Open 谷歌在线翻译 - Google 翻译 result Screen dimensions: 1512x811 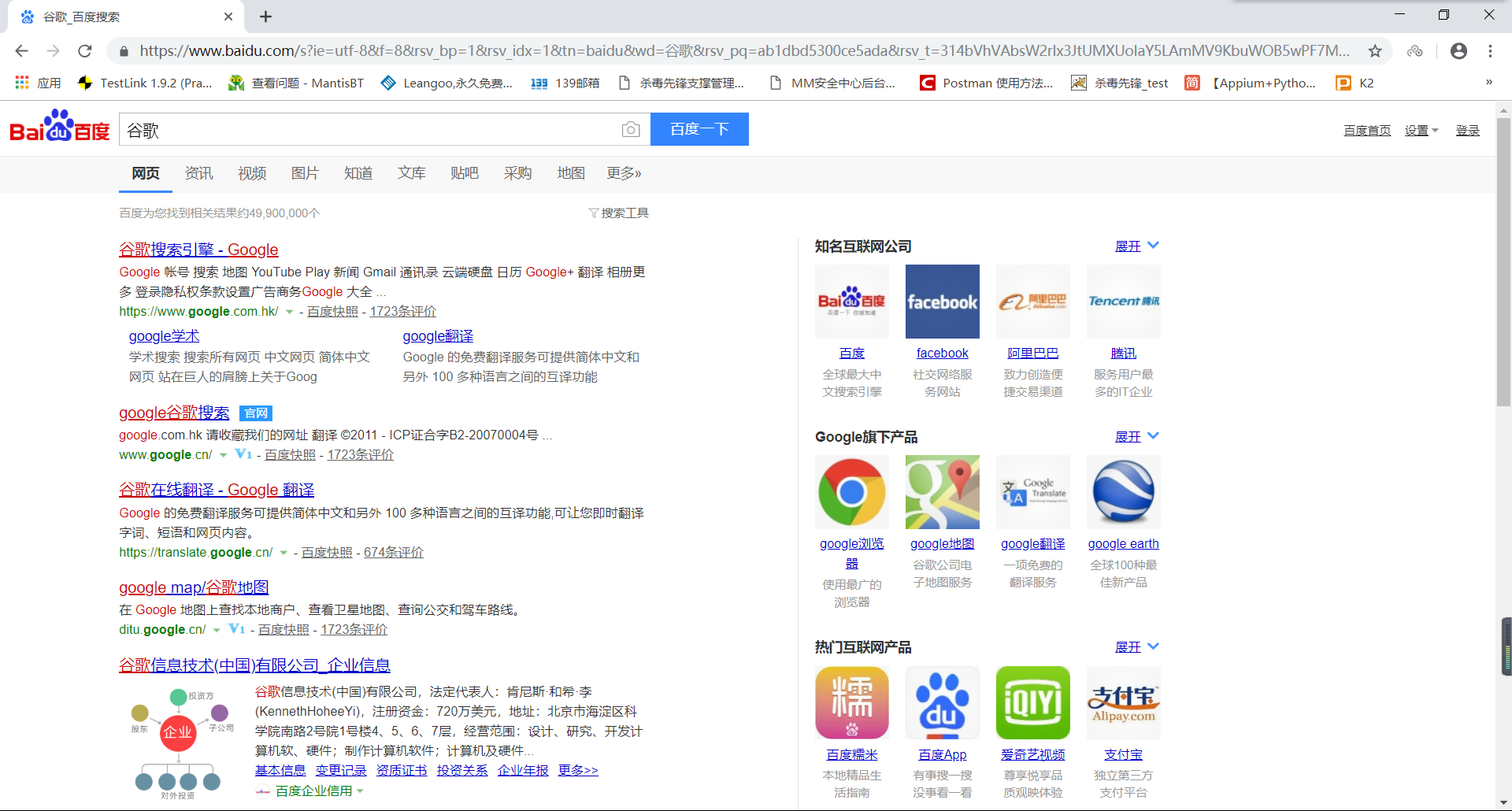217,490
